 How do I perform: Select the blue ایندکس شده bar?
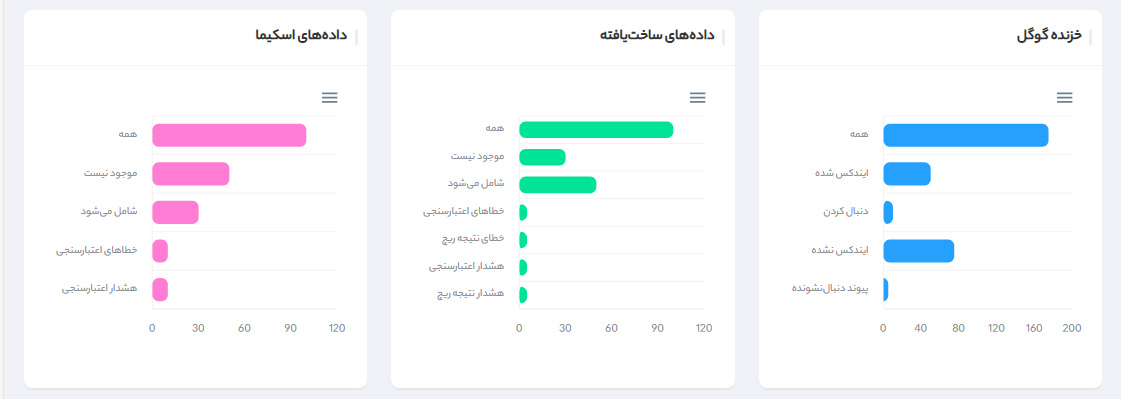coord(907,174)
